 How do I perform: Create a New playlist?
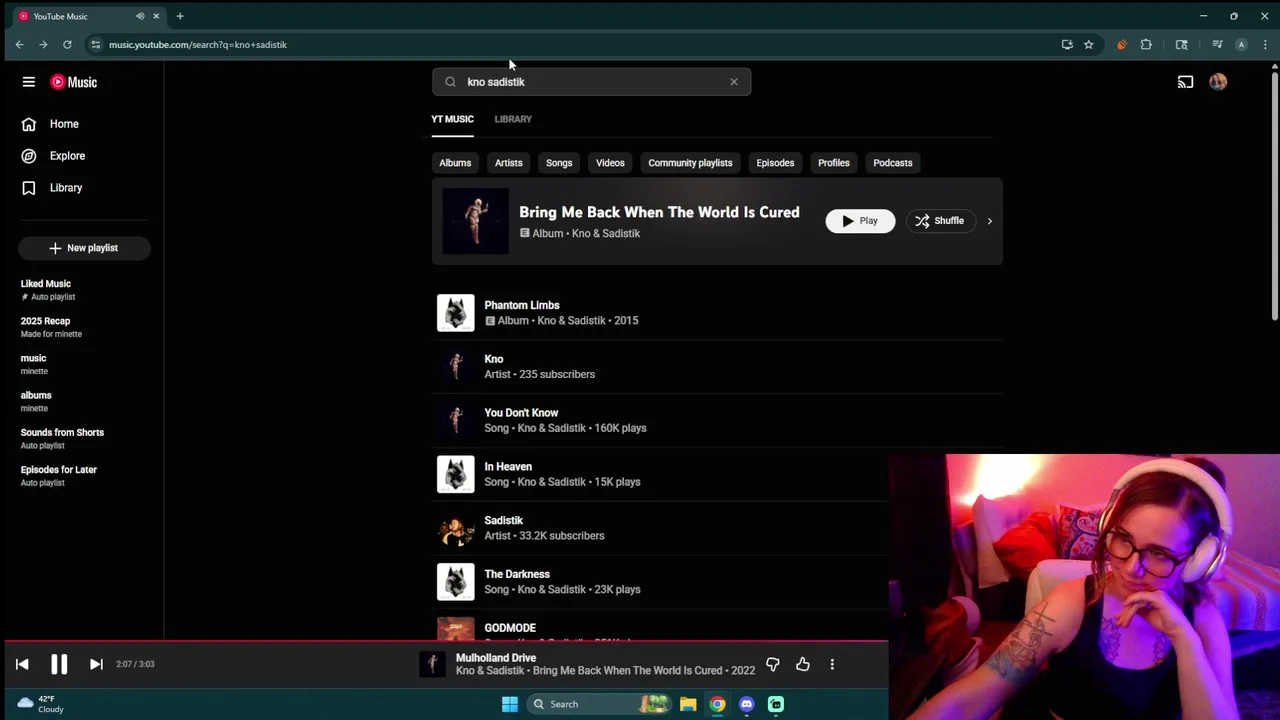84,248
